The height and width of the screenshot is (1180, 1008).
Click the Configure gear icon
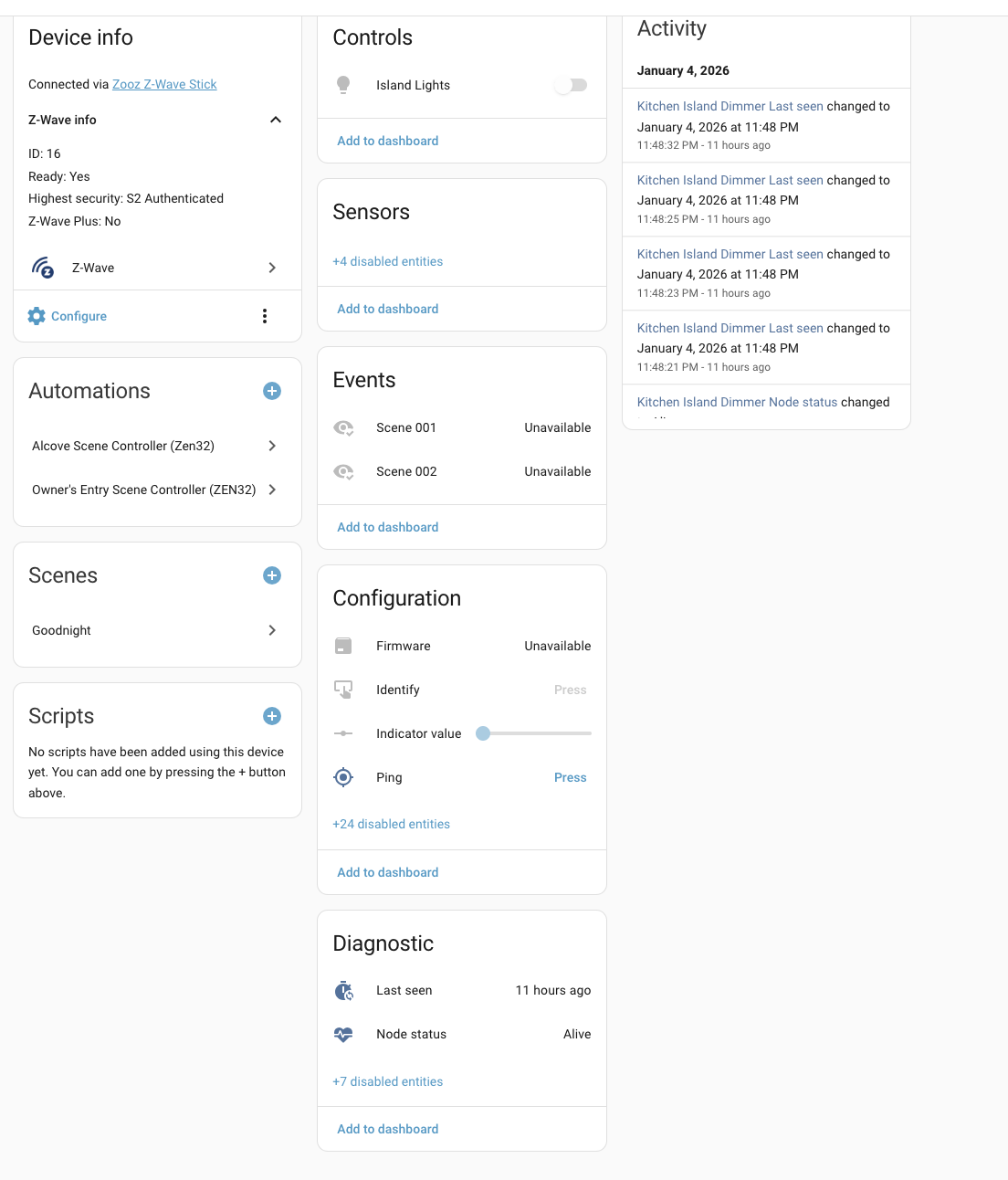[x=37, y=316]
